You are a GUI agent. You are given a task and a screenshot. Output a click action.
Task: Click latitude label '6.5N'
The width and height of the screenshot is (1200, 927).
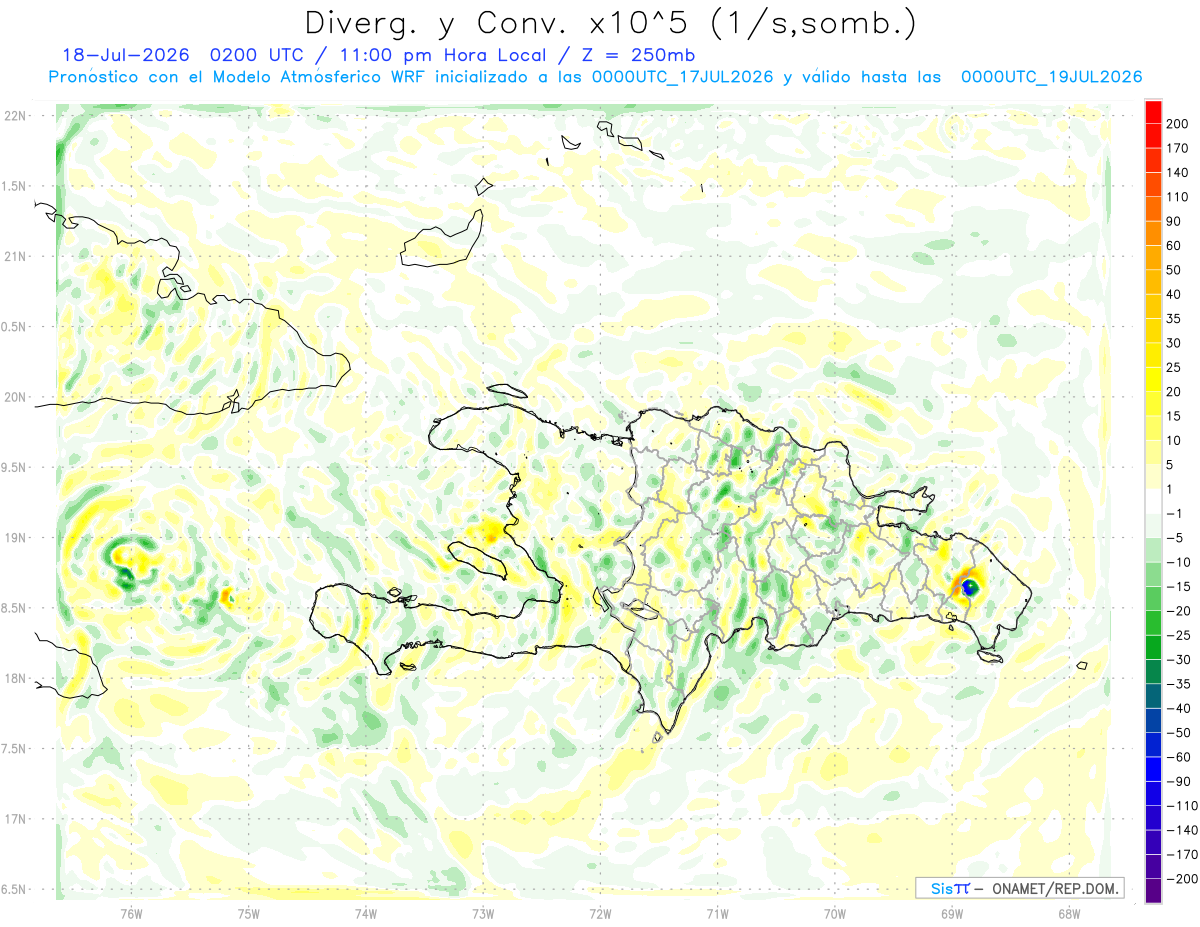pyautogui.click(x=13, y=889)
